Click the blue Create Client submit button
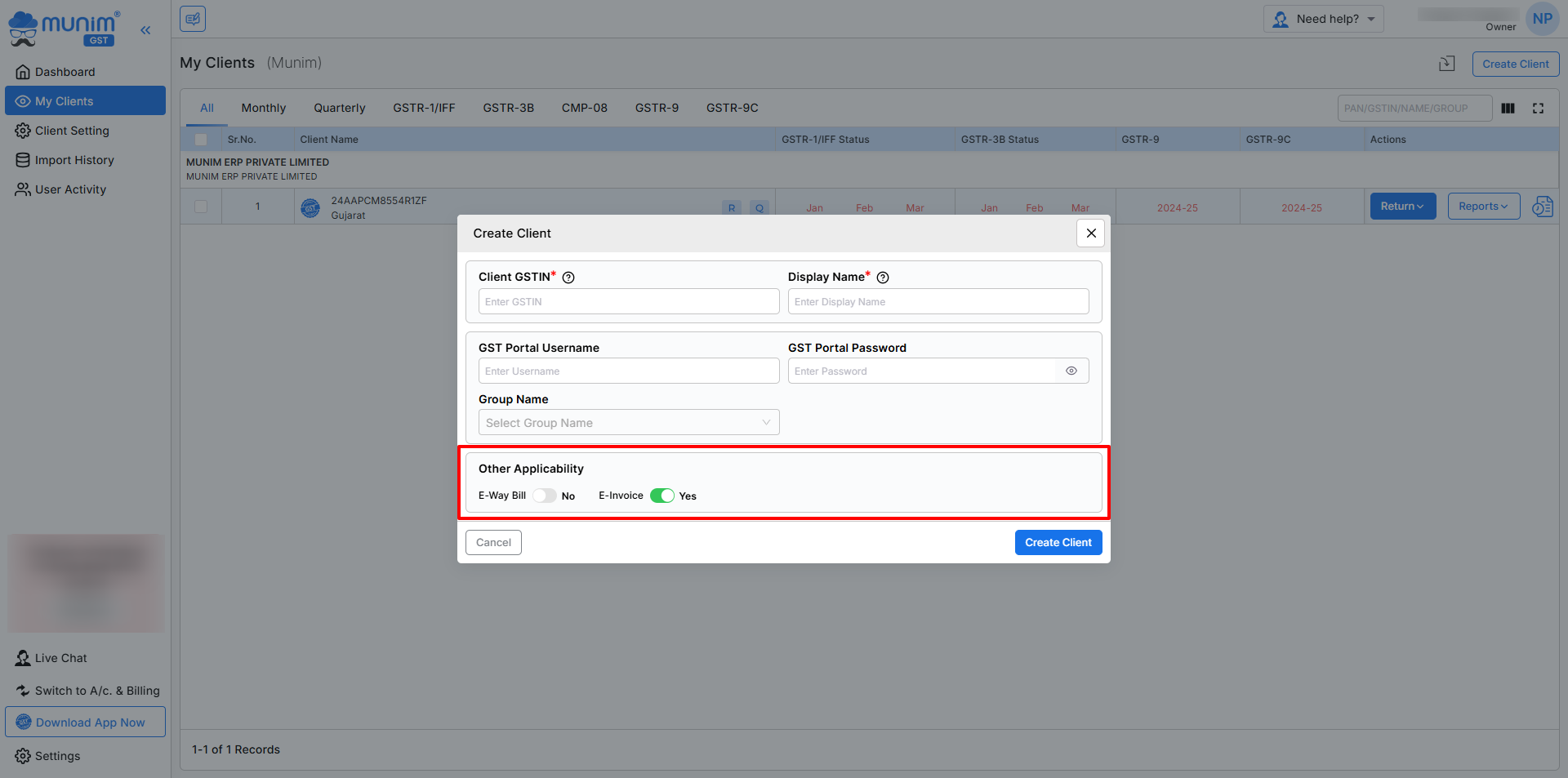 click(1058, 543)
